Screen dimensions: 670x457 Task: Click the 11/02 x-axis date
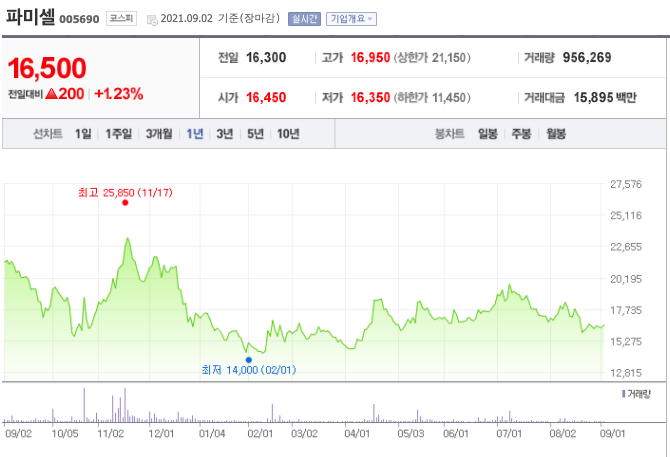click(x=111, y=434)
